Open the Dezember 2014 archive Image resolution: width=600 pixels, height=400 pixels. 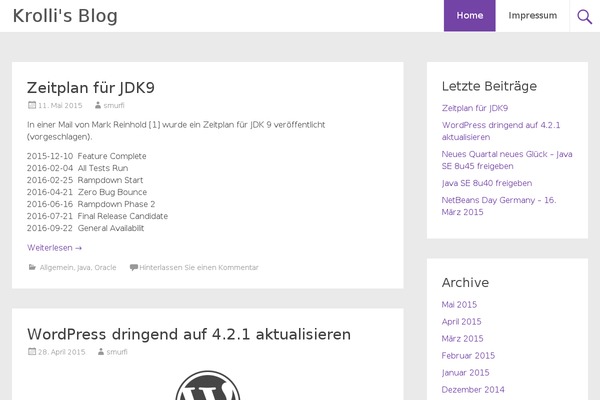click(473, 390)
